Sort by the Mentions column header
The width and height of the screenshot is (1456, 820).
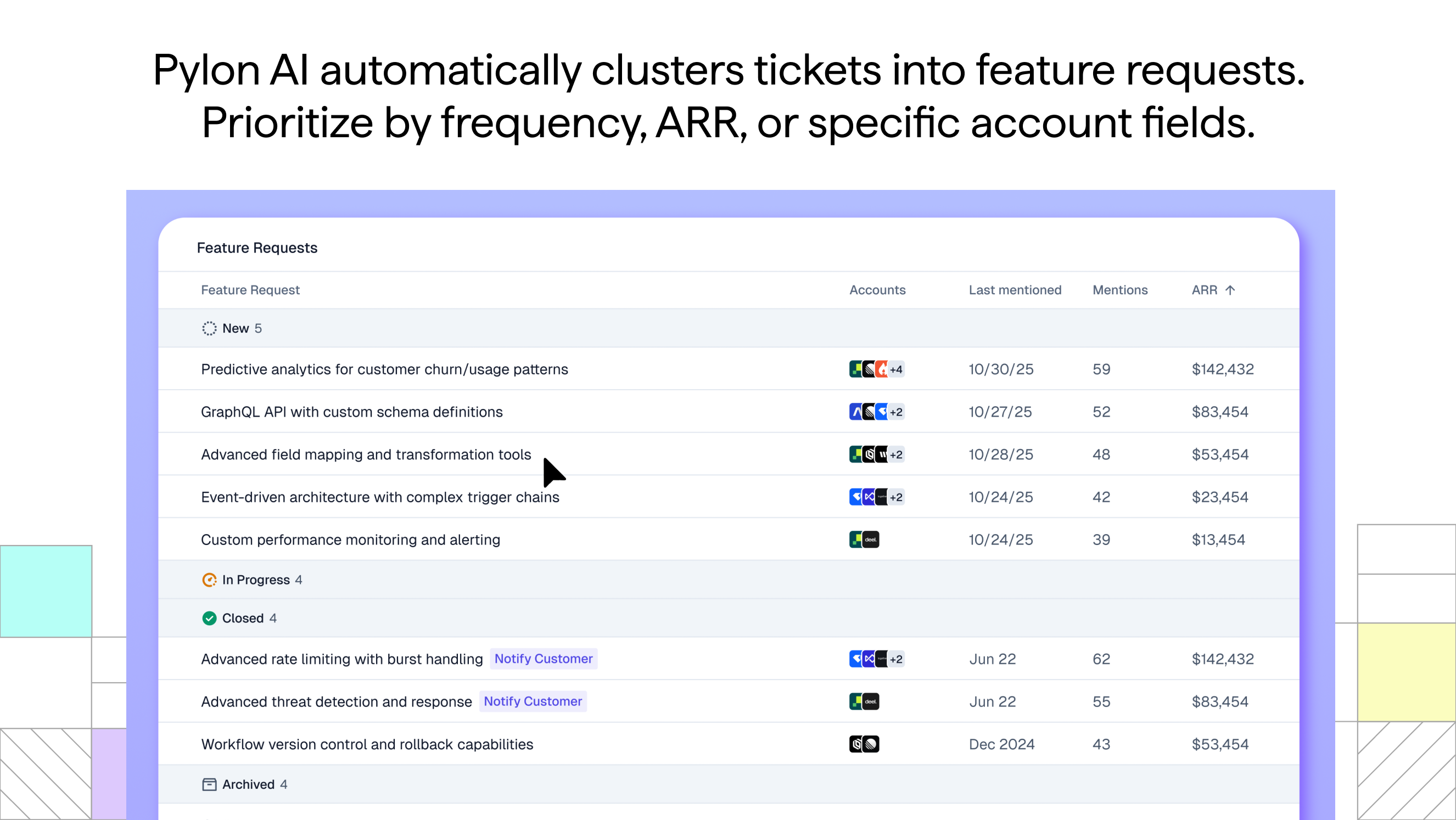click(x=1119, y=290)
